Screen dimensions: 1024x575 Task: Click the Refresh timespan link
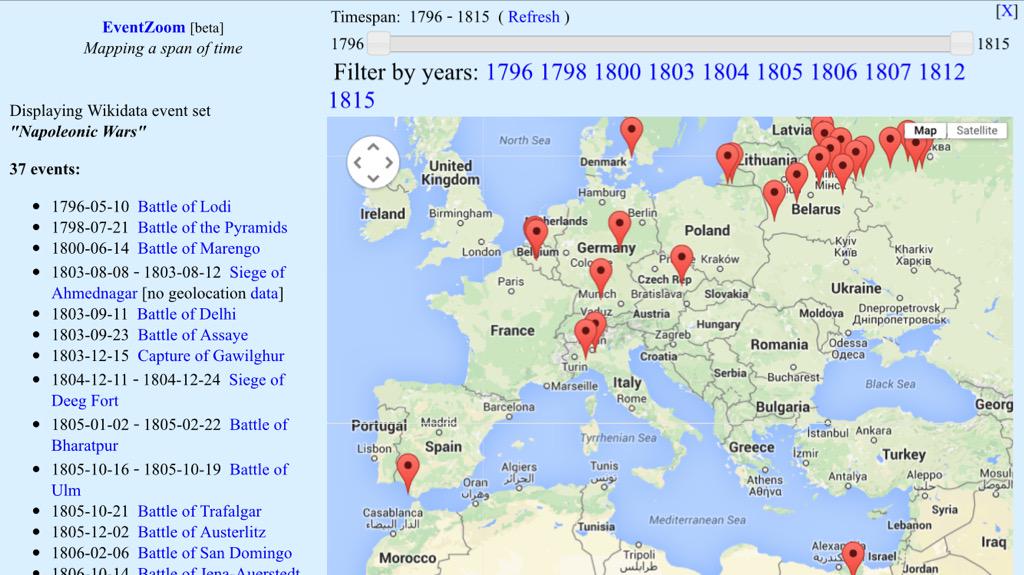(x=533, y=17)
